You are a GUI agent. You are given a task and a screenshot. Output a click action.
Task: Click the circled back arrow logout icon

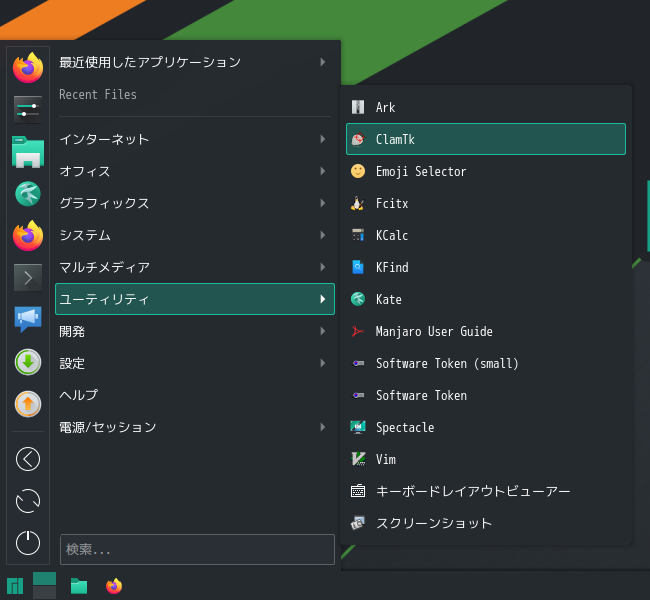28,459
